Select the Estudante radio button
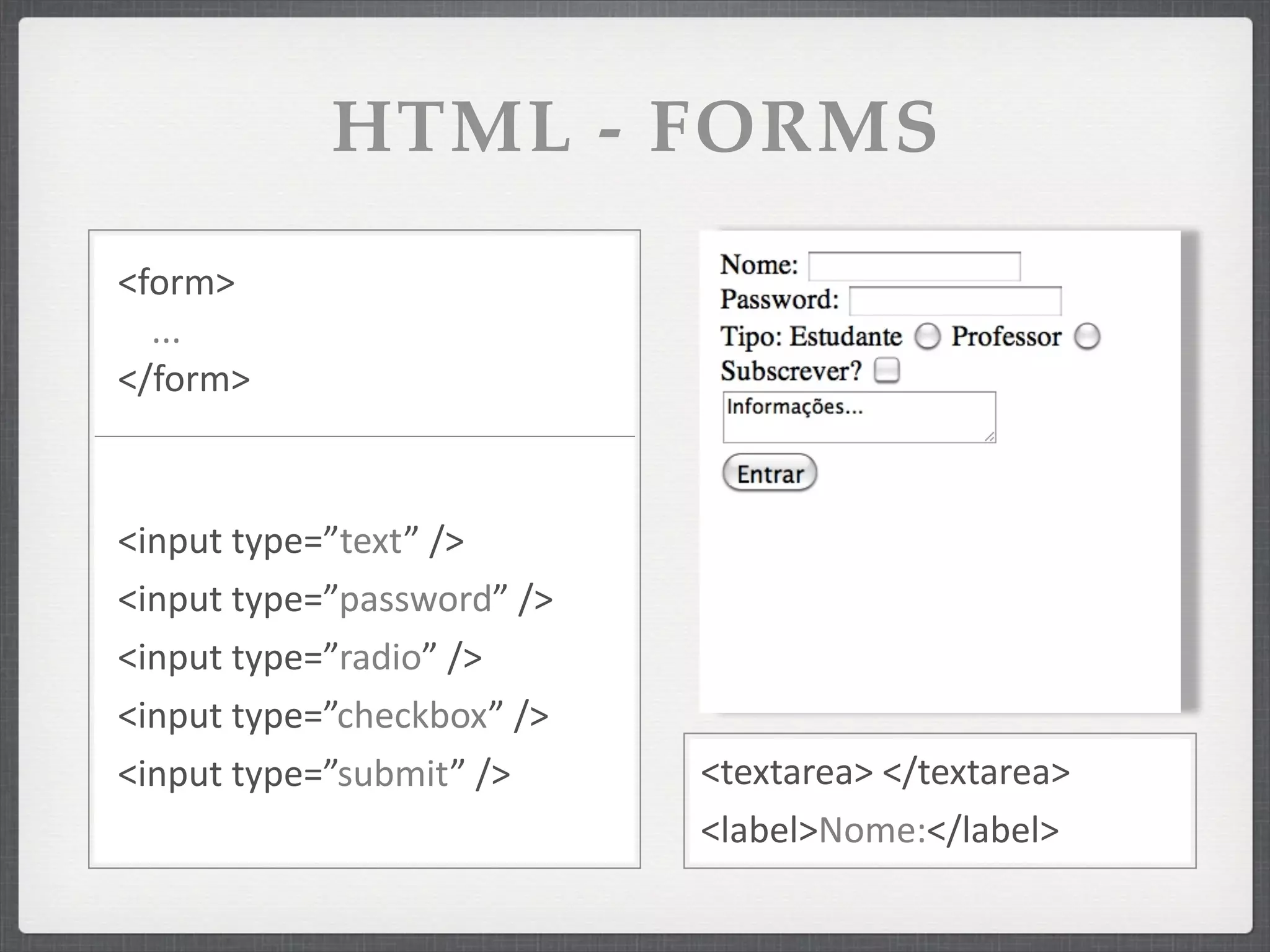The height and width of the screenshot is (952, 1270). 928,337
